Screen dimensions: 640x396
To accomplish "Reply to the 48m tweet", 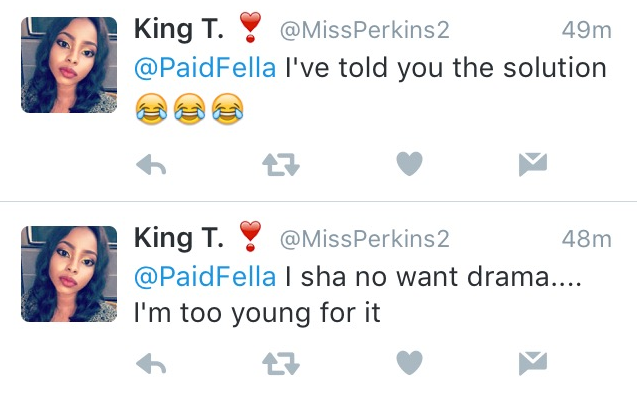I will pyautogui.click(x=151, y=363).
